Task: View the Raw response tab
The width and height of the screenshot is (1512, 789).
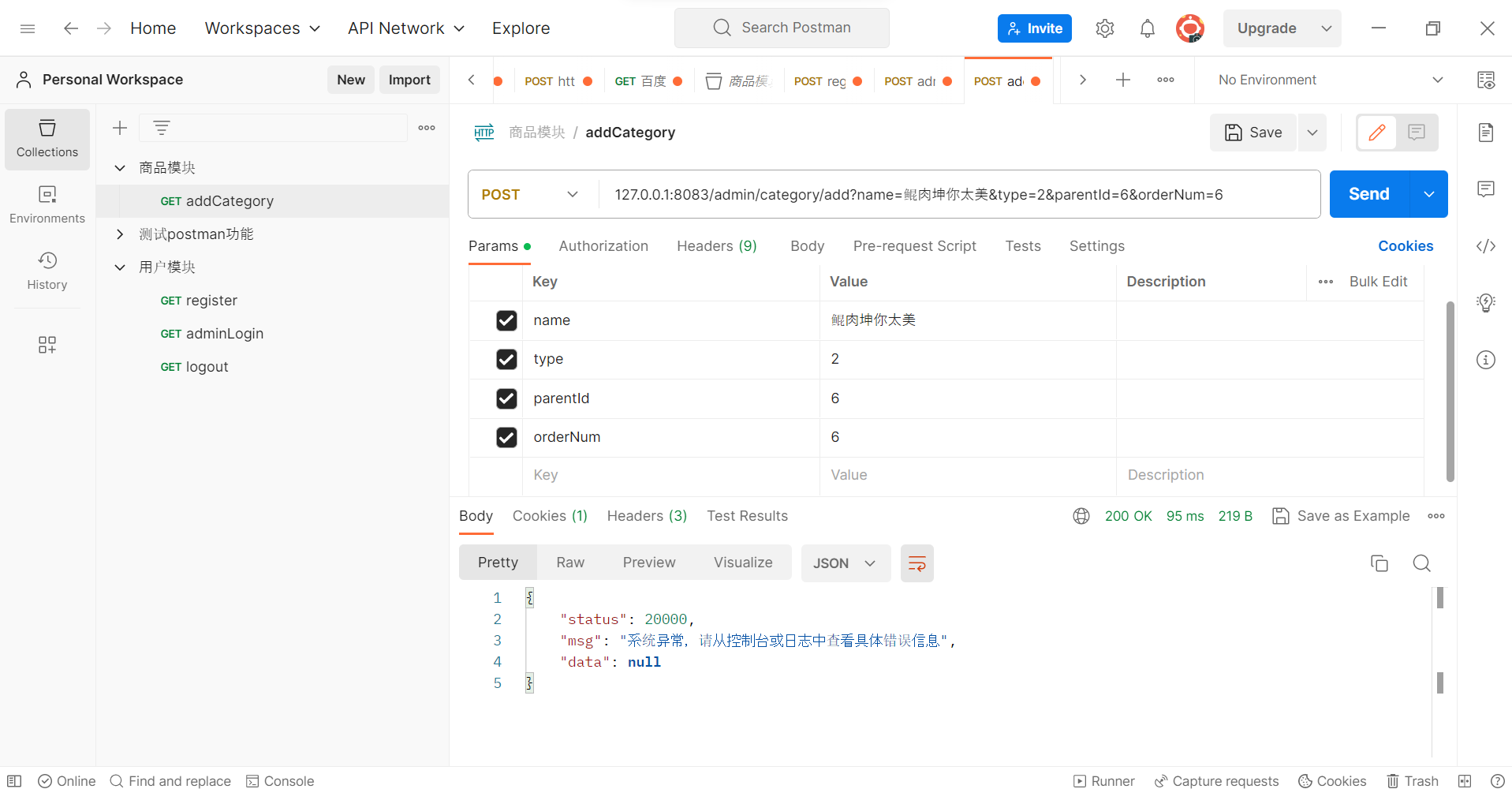Action: [x=570, y=563]
